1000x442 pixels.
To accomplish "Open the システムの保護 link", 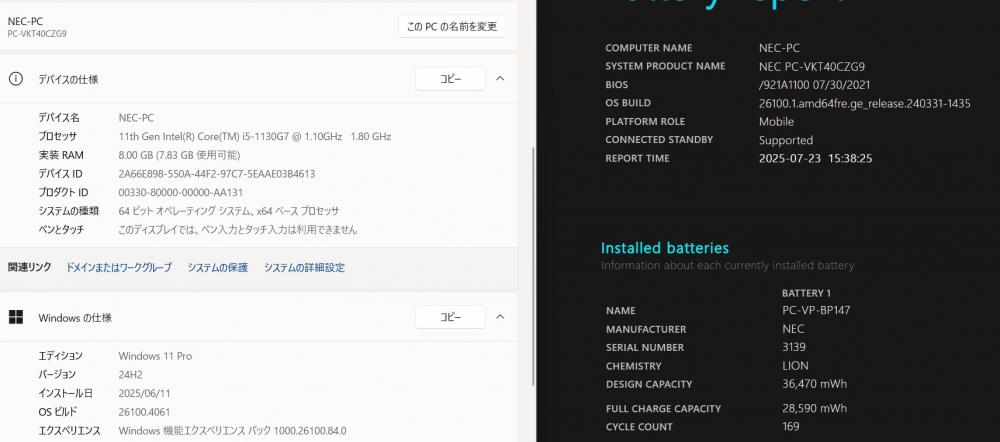I will [217, 268].
